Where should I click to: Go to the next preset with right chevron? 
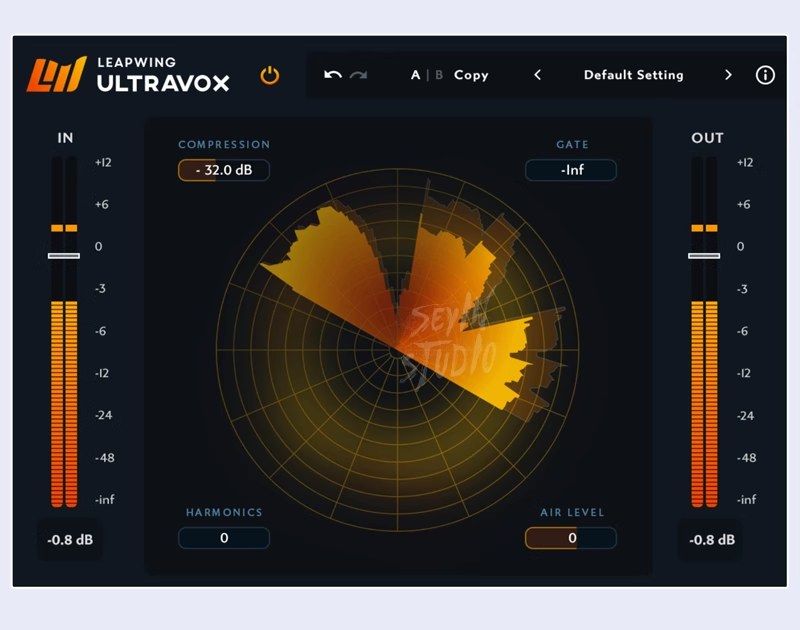click(x=729, y=75)
